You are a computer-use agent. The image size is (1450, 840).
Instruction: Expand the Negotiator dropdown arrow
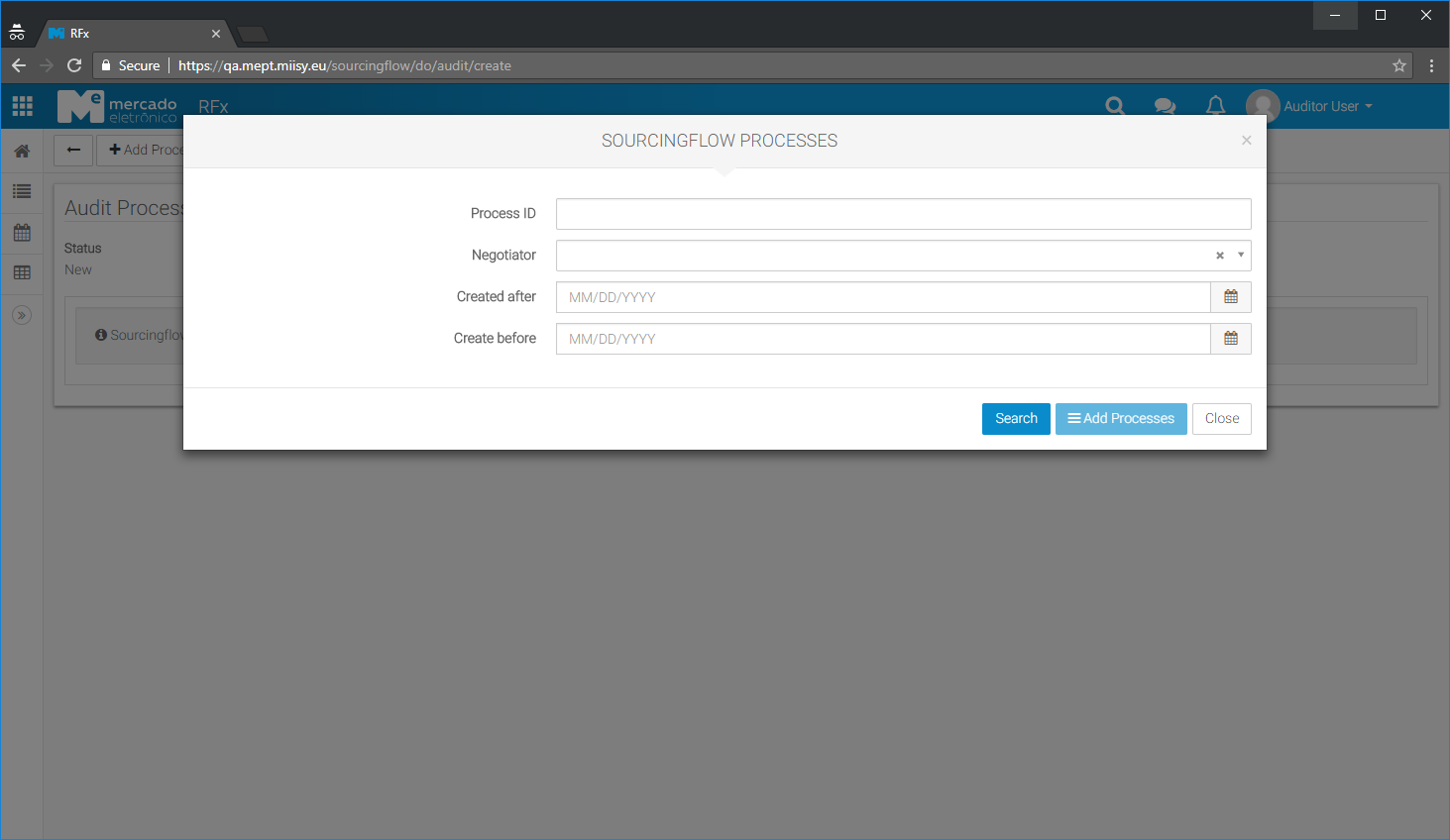pos(1241,256)
